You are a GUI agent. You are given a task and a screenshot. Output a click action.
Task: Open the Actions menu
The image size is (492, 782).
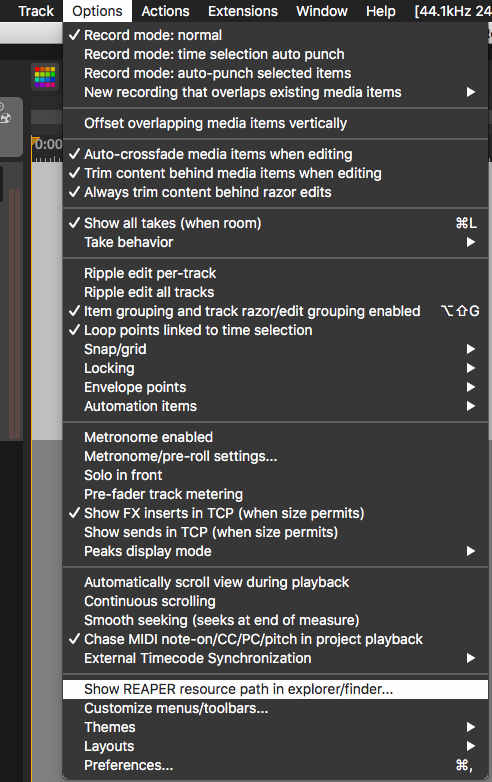165,11
